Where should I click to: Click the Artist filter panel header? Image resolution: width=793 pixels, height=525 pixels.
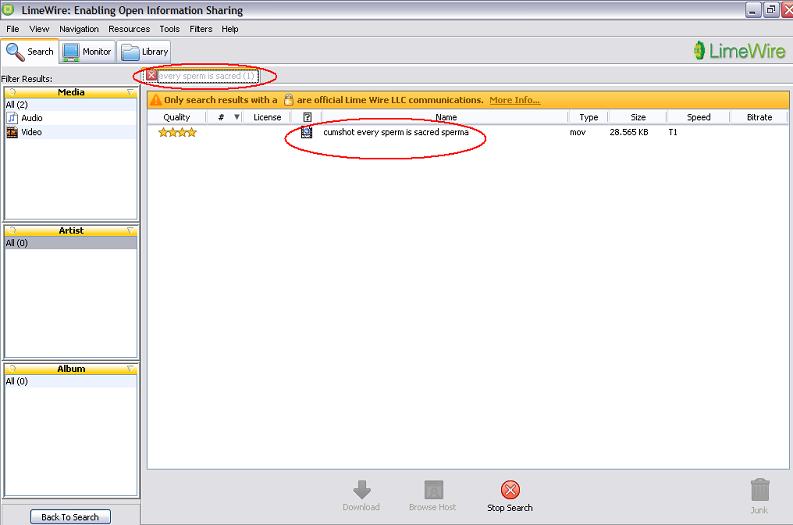pos(71,231)
